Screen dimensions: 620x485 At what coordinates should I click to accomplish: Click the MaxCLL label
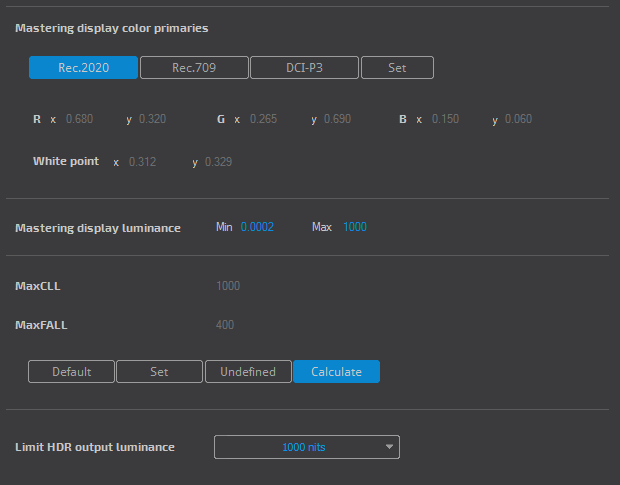point(38,286)
